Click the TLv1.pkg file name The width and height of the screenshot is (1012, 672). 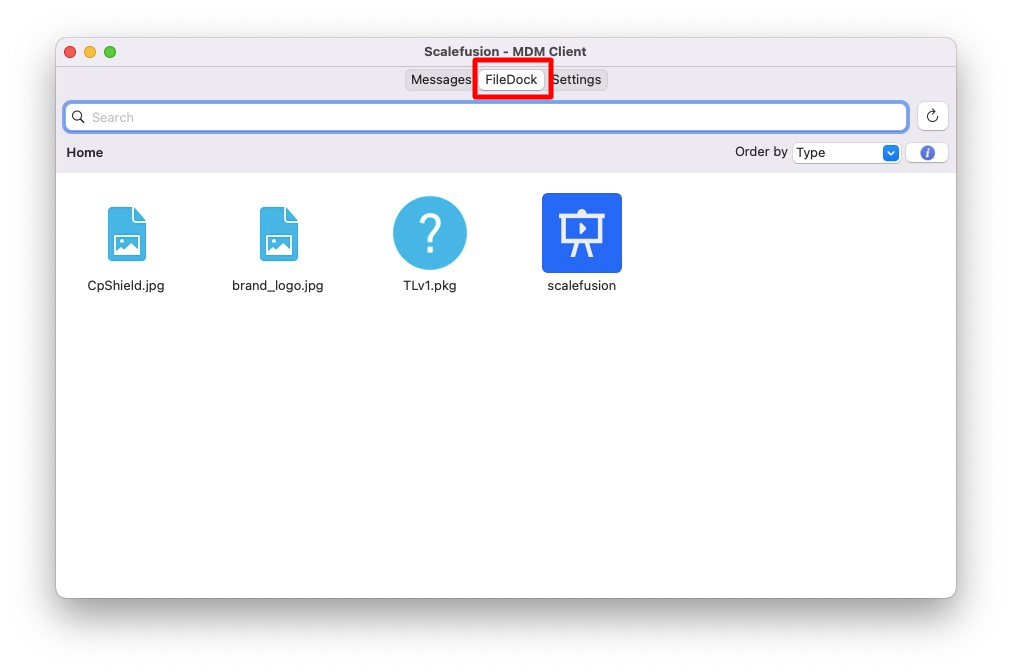click(x=430, y=285)
